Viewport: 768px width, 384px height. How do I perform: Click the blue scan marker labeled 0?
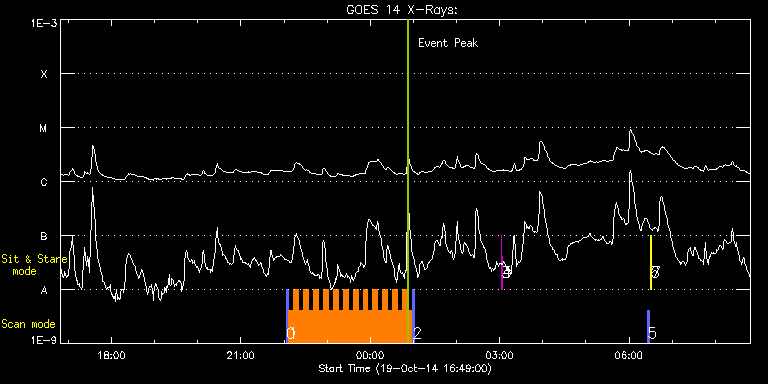pos(288,316)
